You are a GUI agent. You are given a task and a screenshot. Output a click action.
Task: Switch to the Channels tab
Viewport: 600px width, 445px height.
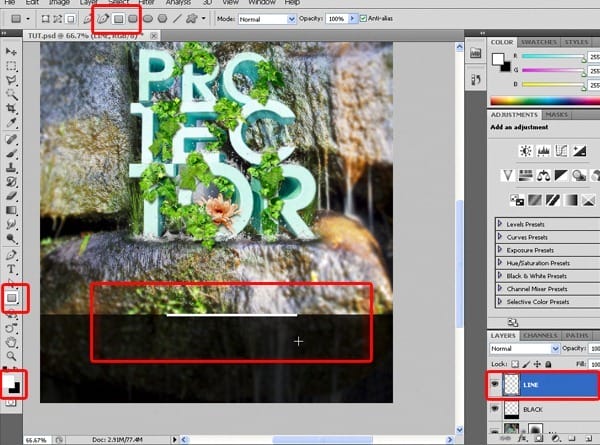tap(540, 336)
